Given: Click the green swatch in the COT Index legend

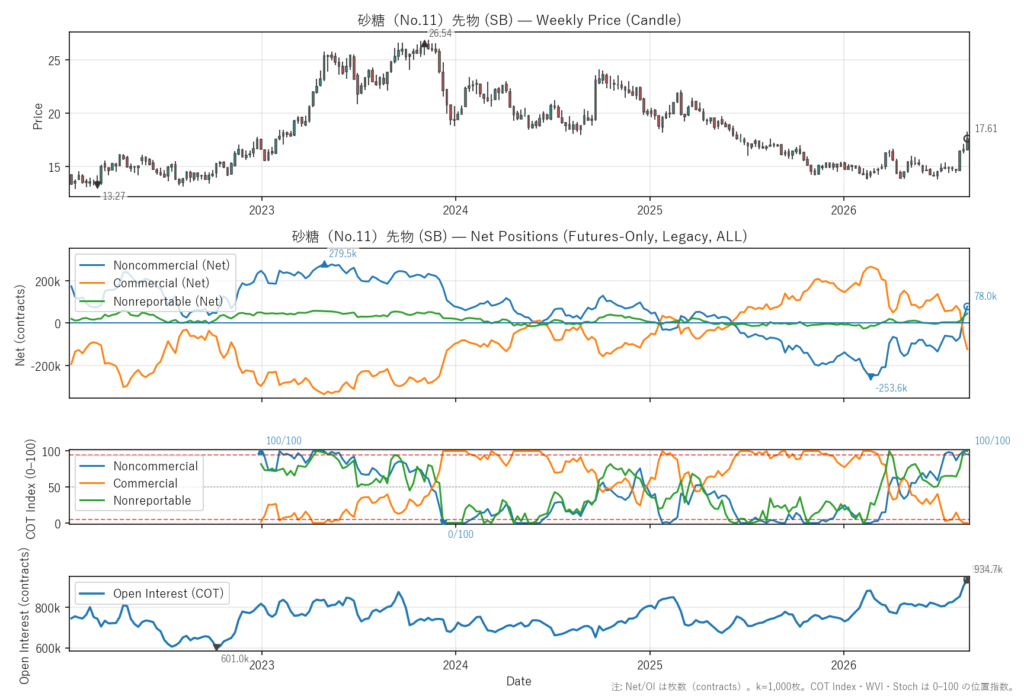Looking at the screenshot, I should [92, 500].
